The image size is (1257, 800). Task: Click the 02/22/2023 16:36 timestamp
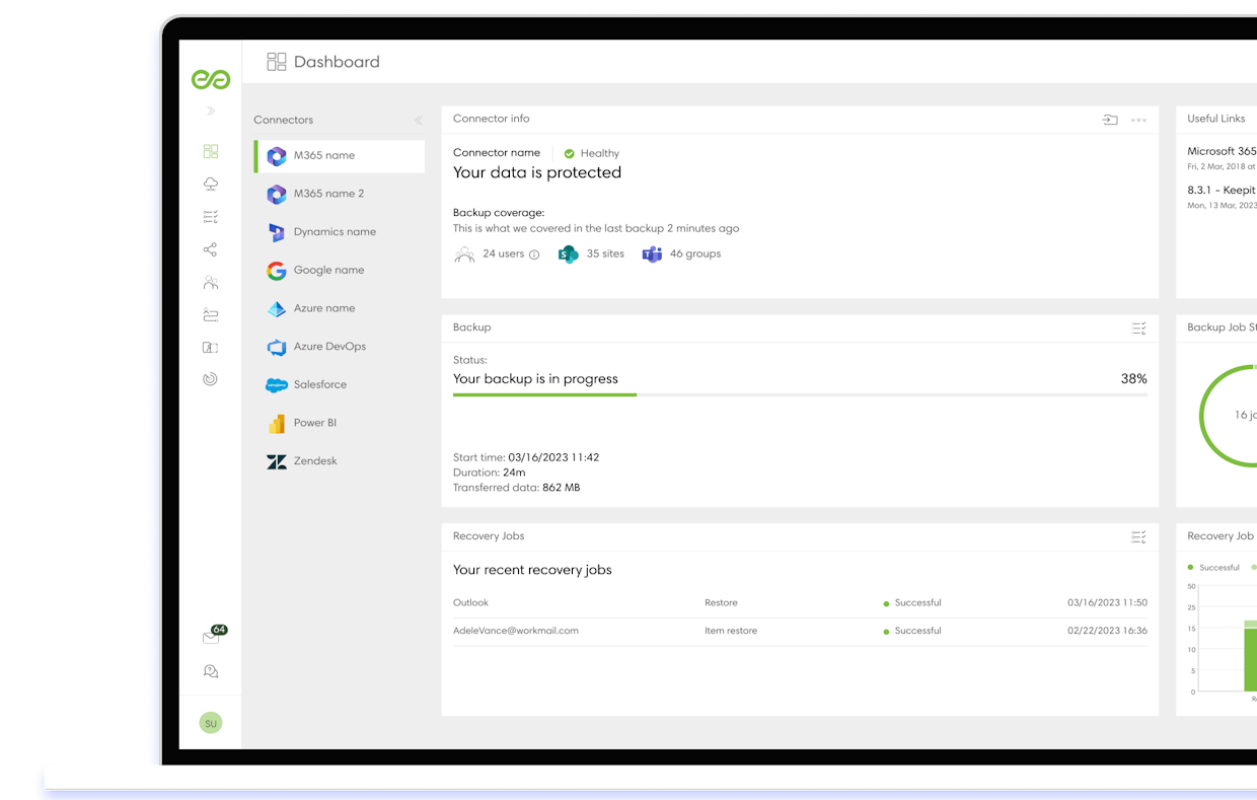pyautogui.click(x=1107, y=631)
